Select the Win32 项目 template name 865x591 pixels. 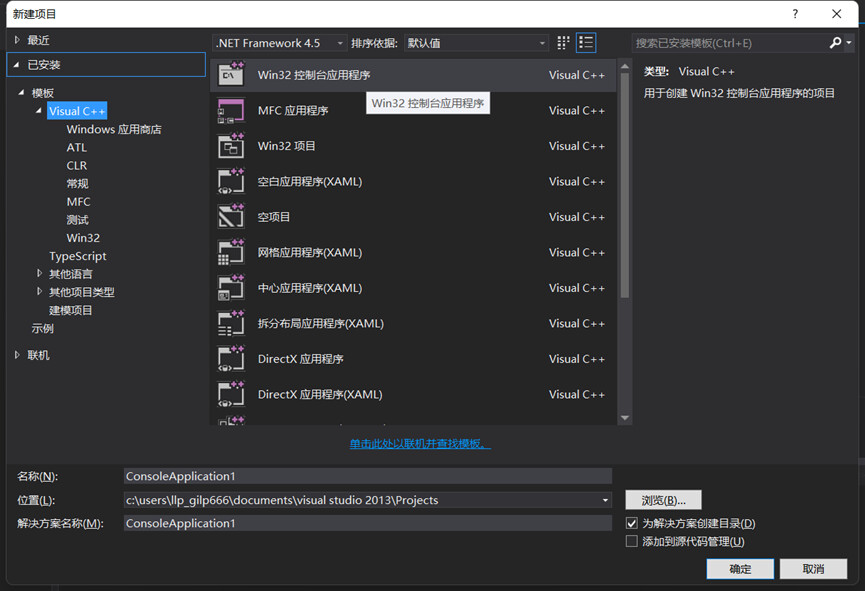coord(286,146)
